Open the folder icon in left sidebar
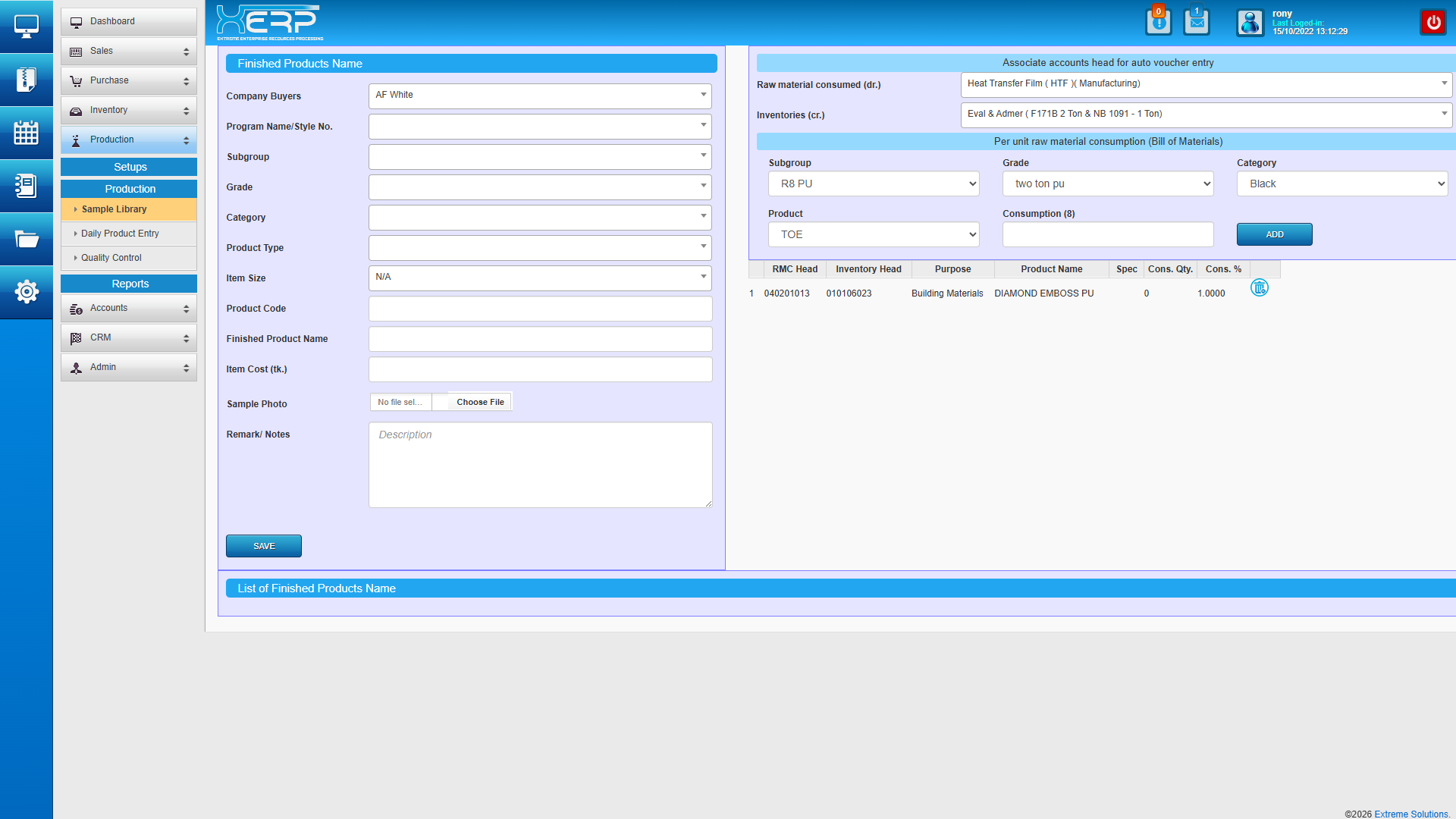1456x819 pixels. (x=26, y=240)
